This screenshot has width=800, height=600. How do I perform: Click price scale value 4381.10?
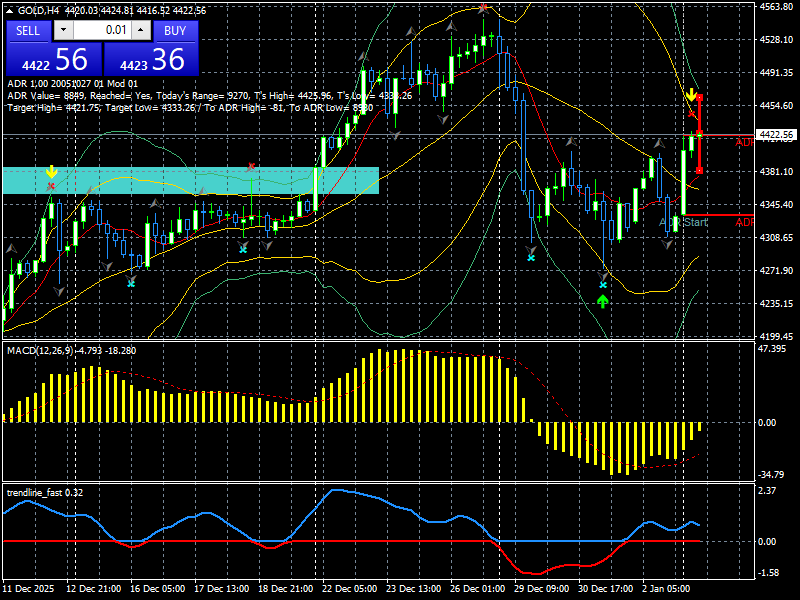(777, 171)
